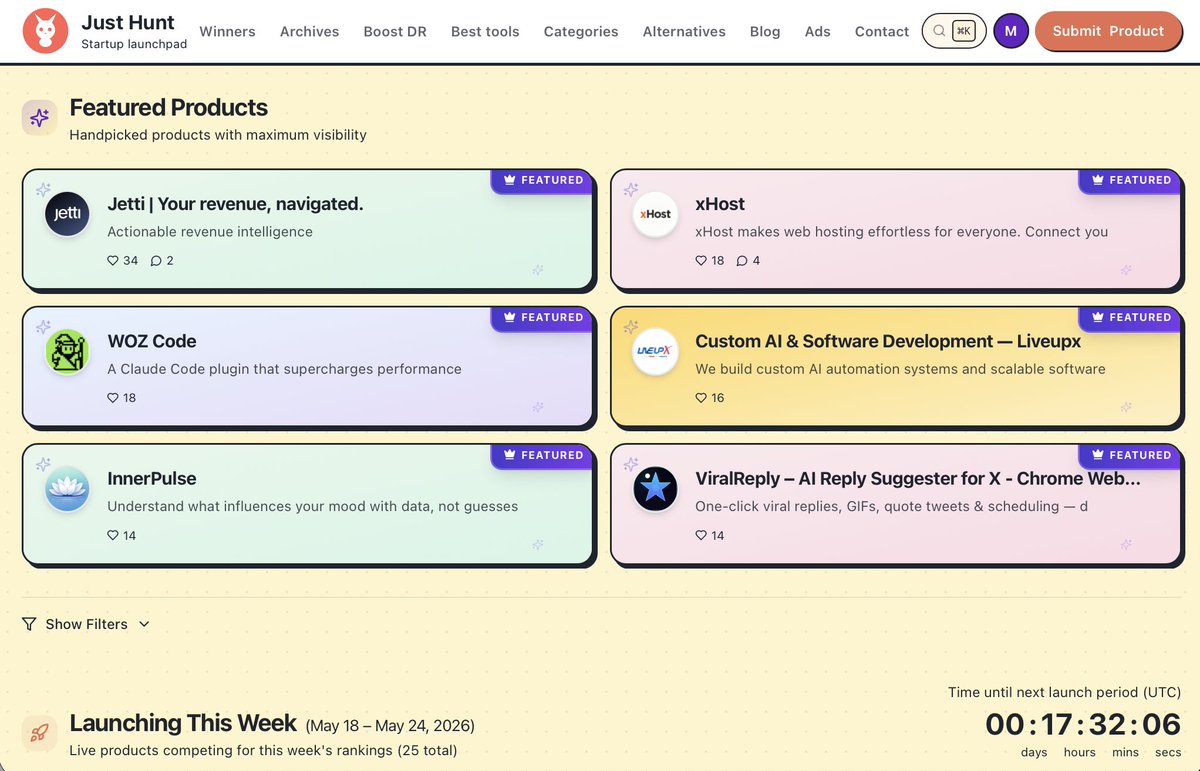This screenshot has width=1200, height=771.
Task: Open Jetti comments via bubble icon
Action: tap(156, 260)
